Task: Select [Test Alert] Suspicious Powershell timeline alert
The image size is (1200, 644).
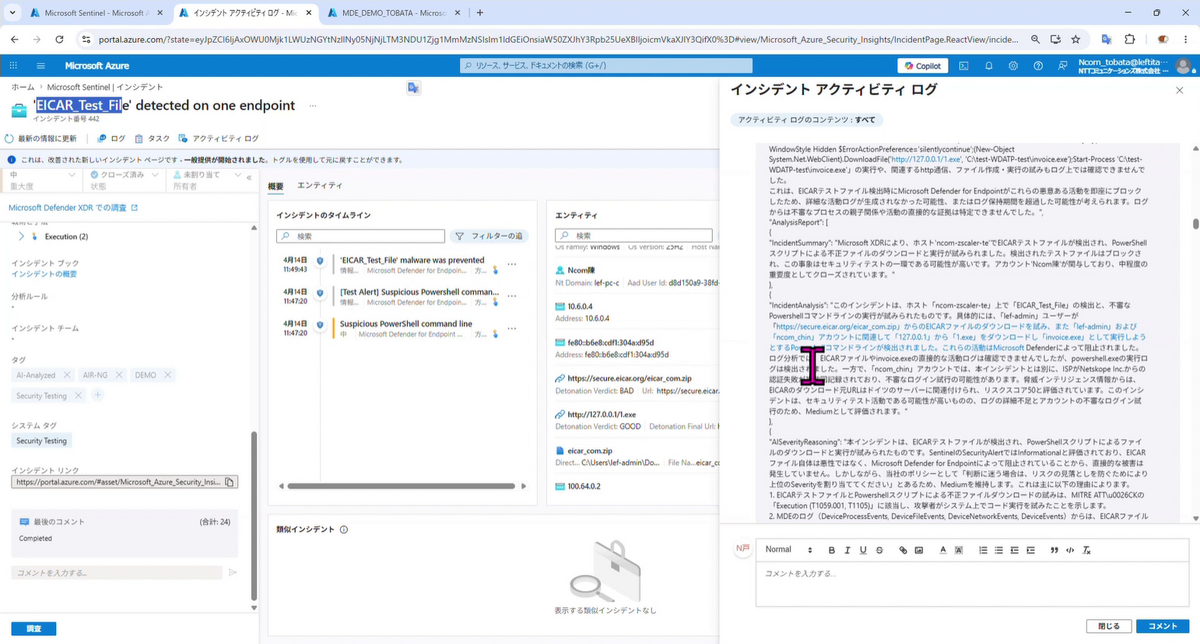Action: click(418, 292)
